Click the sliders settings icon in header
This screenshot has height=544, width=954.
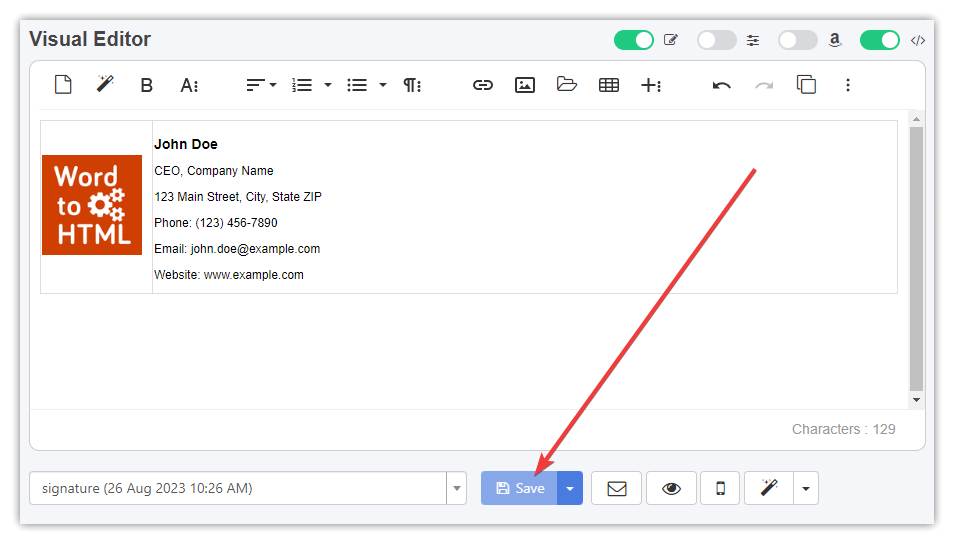pyautogui.click(x=753, y=41)
